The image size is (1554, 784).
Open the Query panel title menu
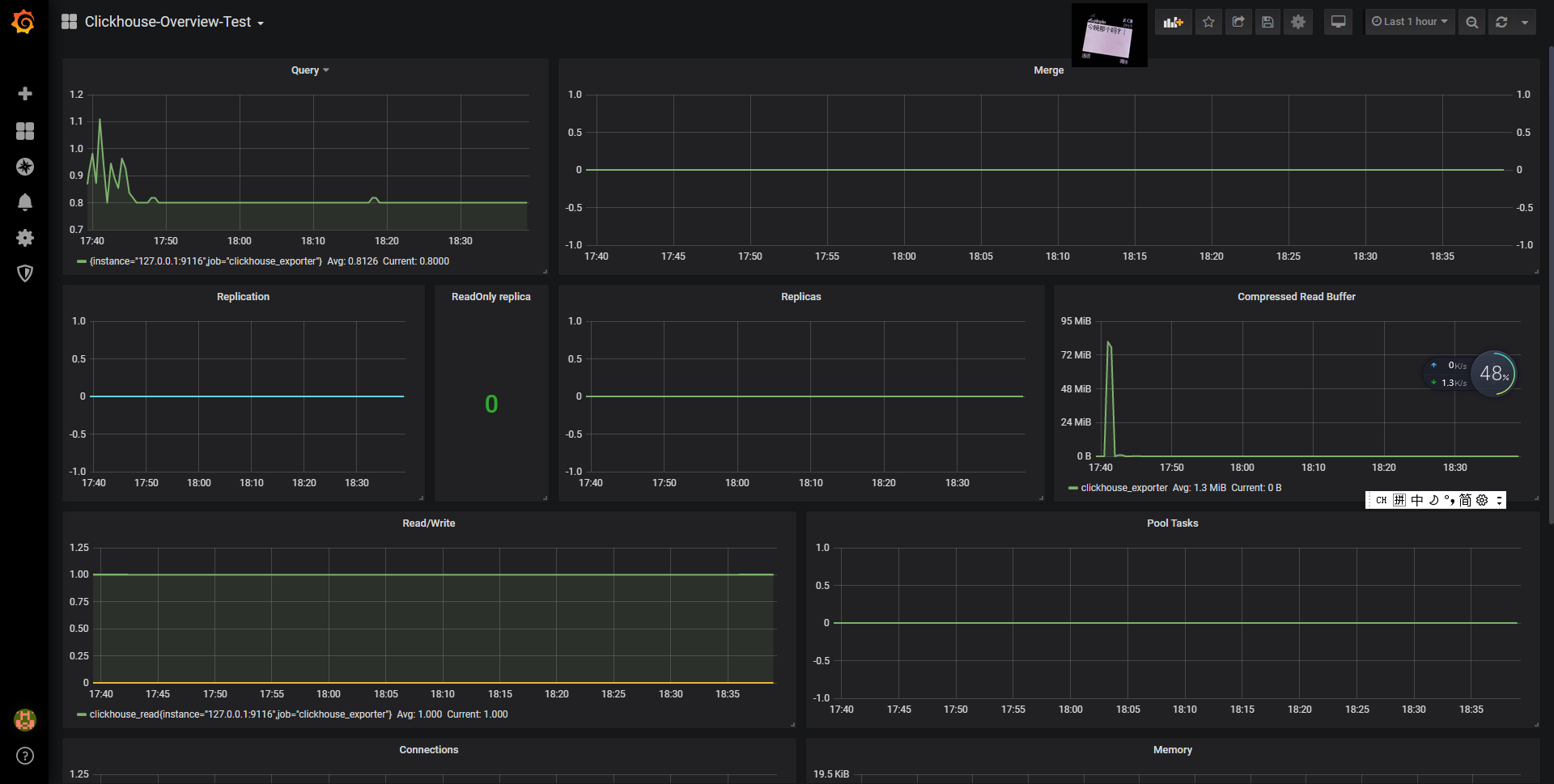(x=309, y=70)
